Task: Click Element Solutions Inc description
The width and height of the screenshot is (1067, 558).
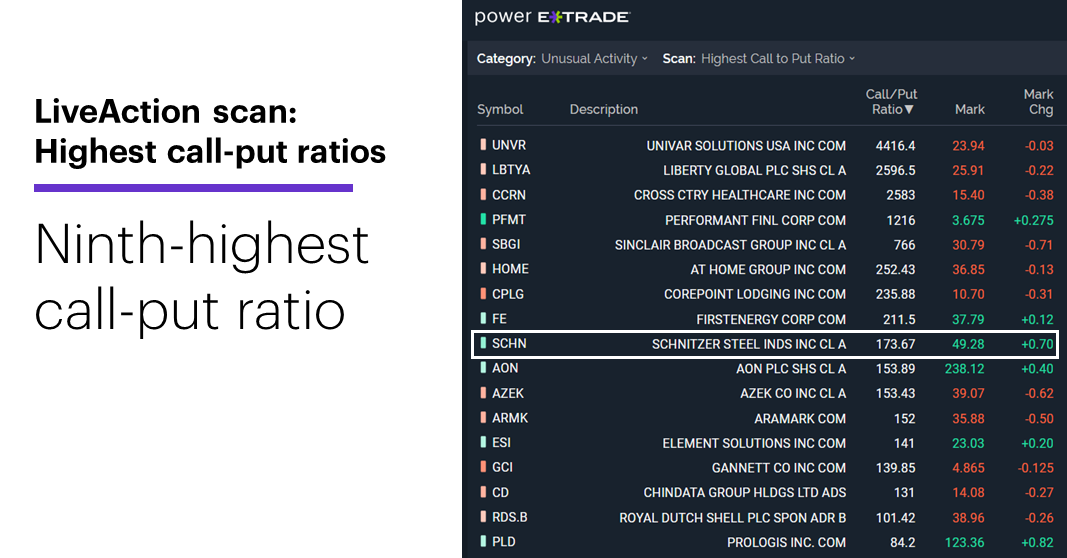Action: 754,443
